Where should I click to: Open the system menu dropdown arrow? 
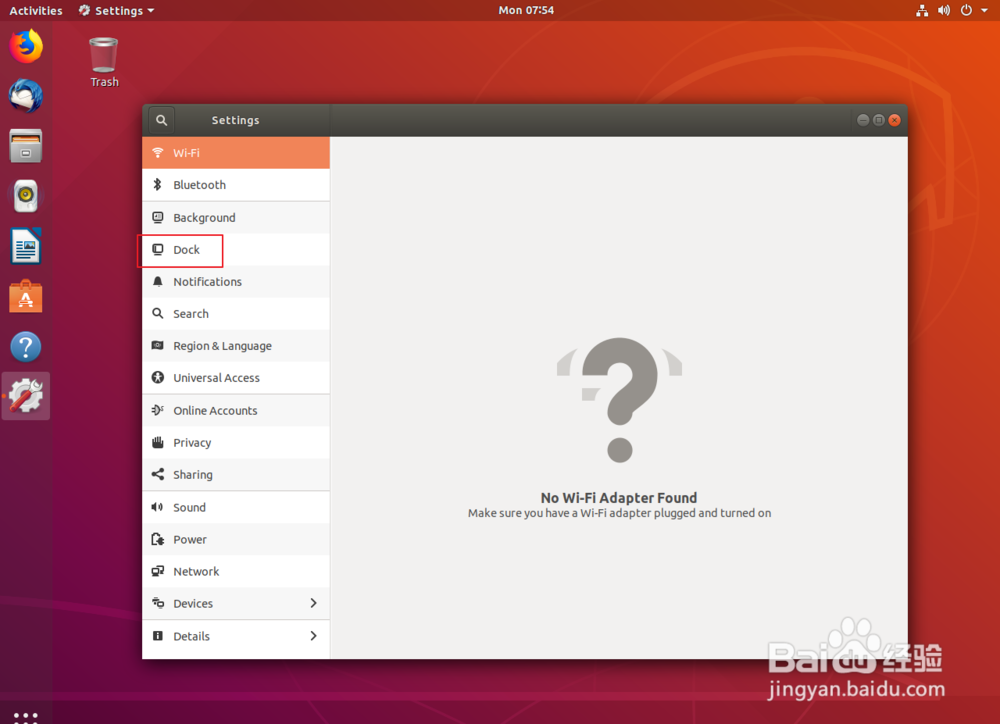984,10
